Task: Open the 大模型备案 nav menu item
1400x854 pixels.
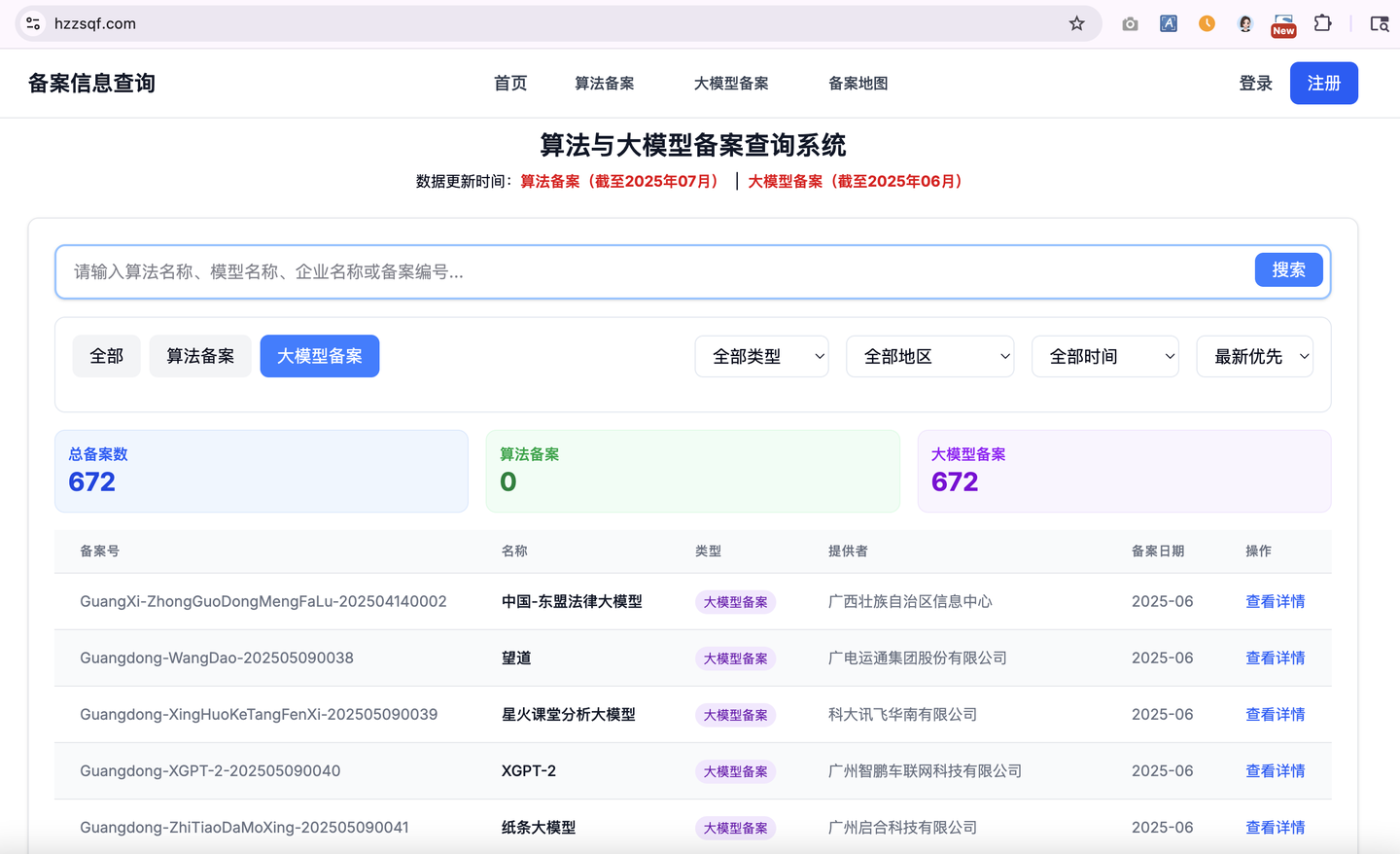Action: coord(731,84)
